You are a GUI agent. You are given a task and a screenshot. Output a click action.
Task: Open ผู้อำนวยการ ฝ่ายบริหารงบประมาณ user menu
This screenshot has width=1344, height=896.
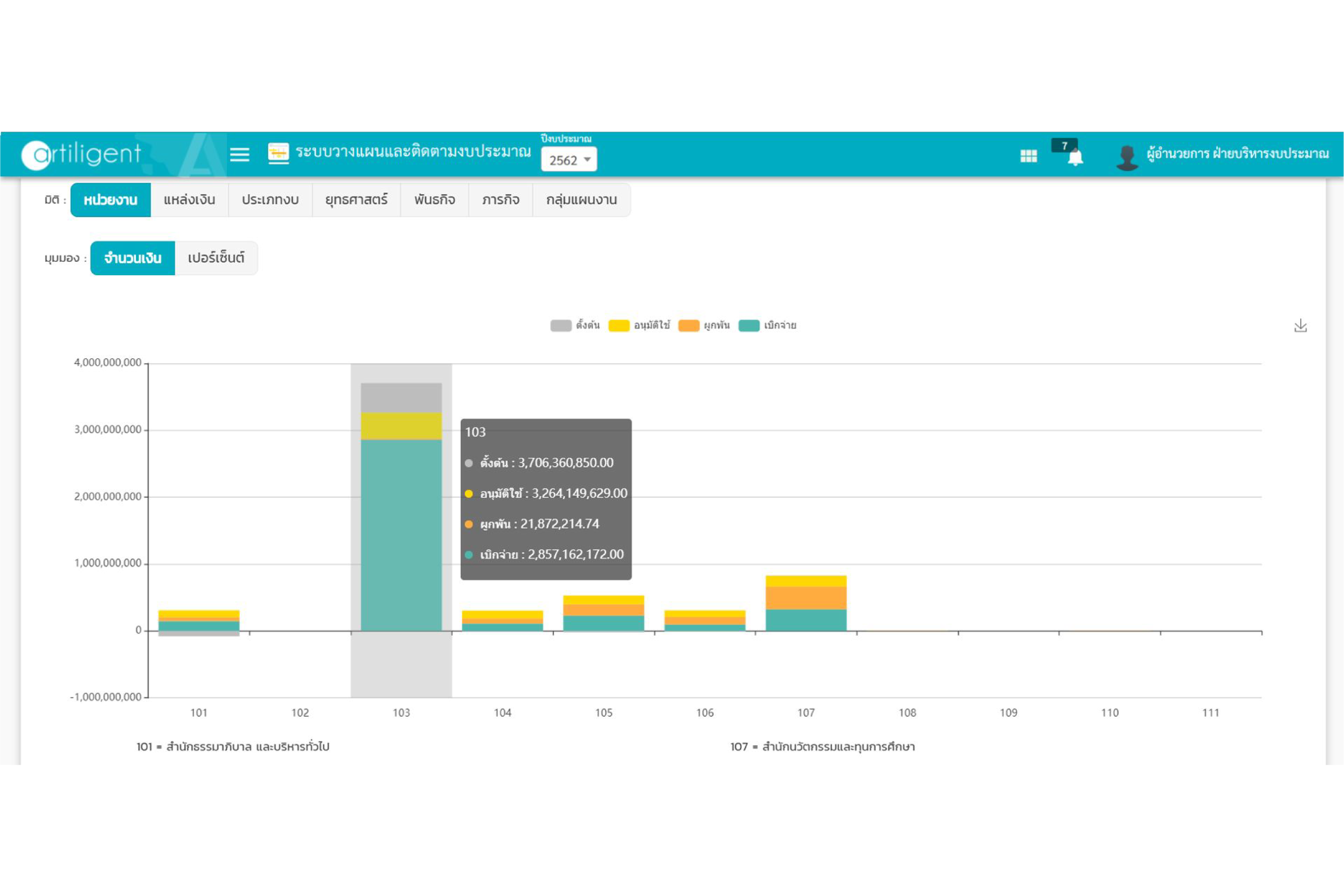pyautogui.click(x=1237, y=154)
